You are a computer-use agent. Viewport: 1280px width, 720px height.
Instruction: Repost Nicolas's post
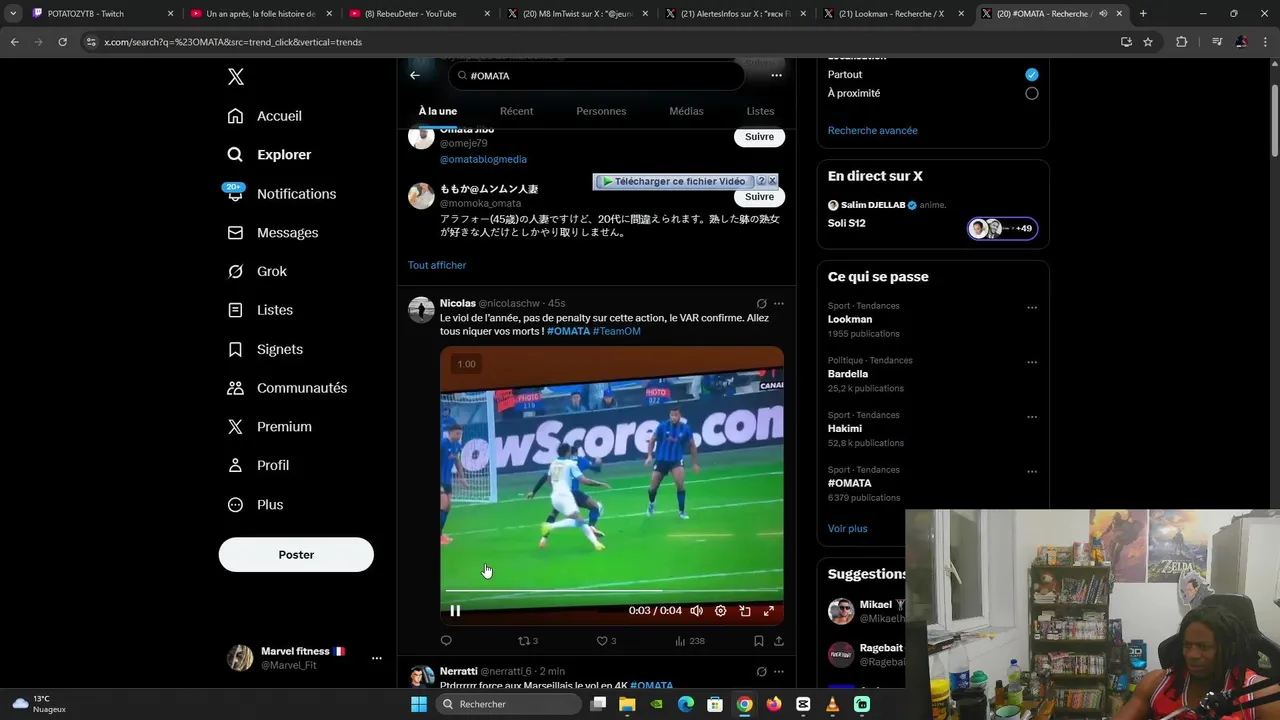click(x=527, y=641)
